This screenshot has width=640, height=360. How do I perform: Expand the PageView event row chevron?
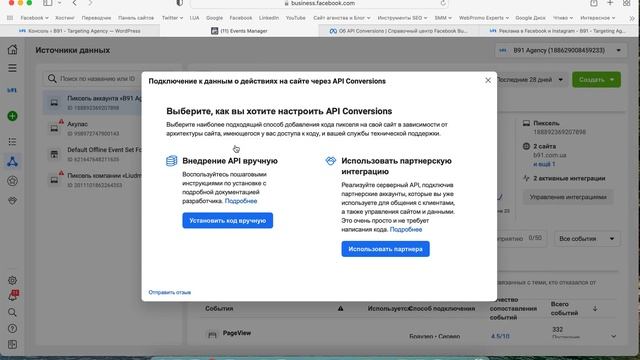(x=613, y=336)
